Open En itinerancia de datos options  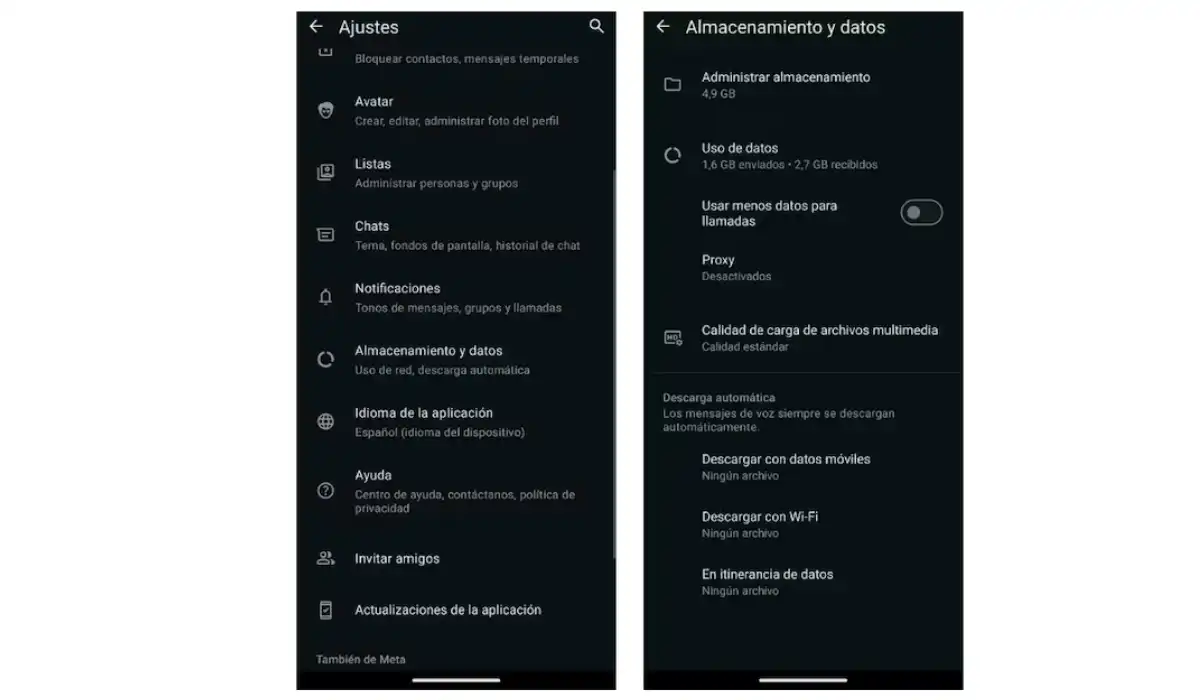(803, 581)
